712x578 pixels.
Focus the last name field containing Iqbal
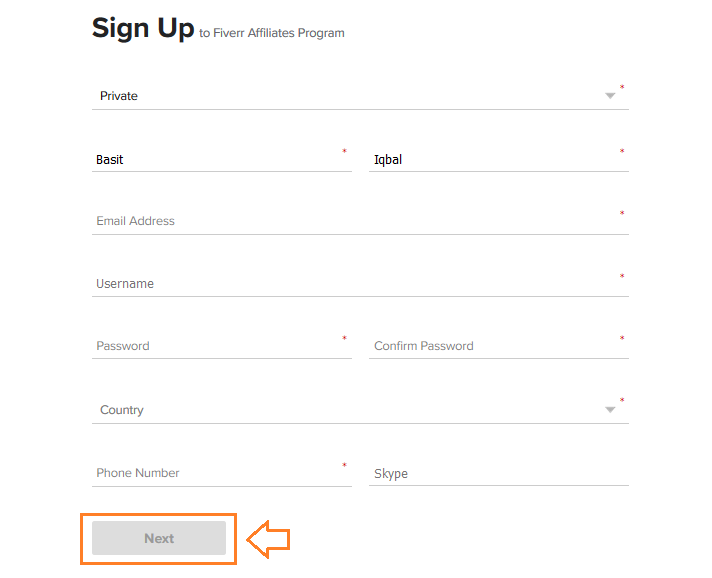[499, 159]
